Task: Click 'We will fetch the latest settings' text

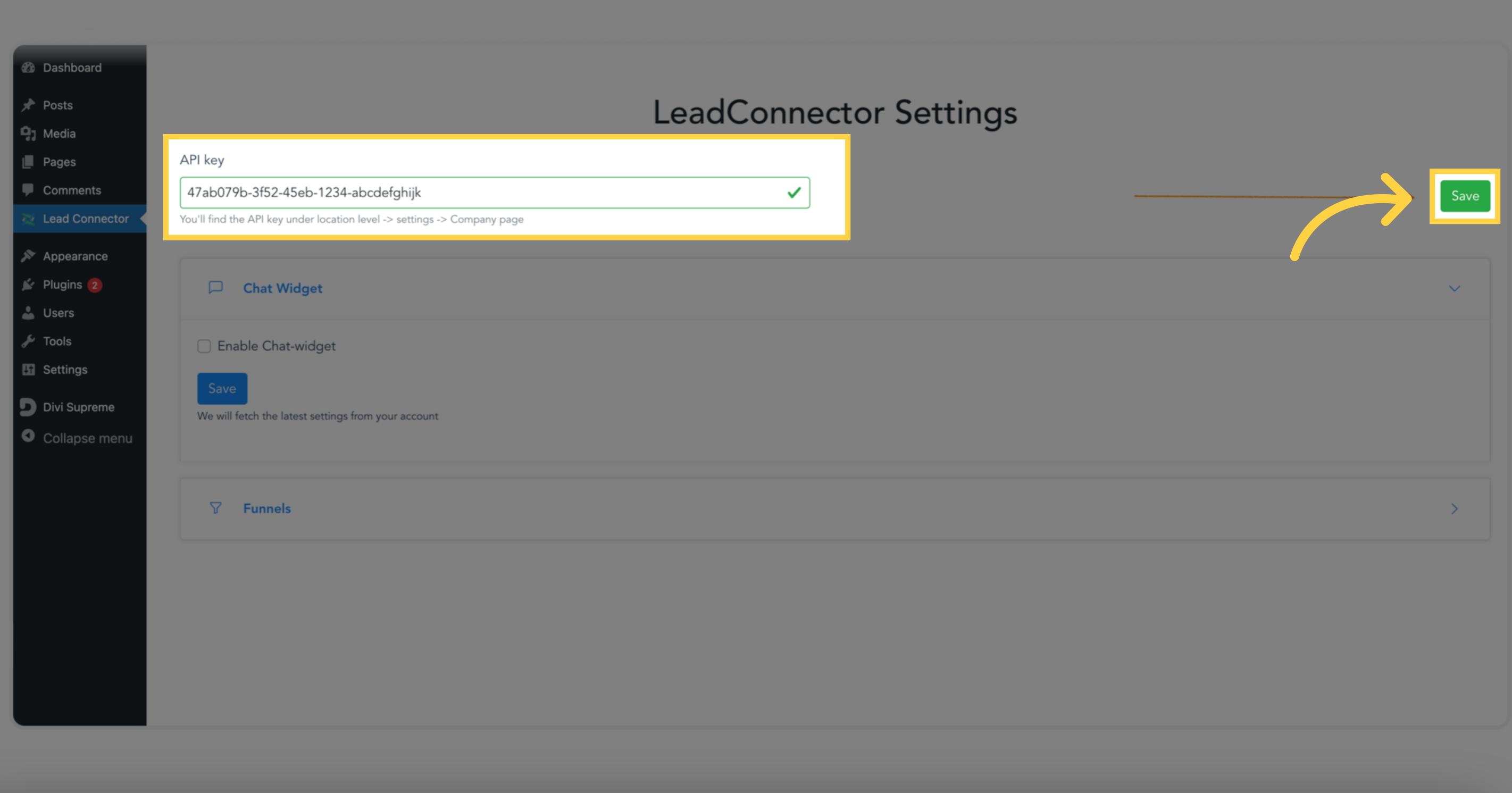Action: click(x=318, y=415)
